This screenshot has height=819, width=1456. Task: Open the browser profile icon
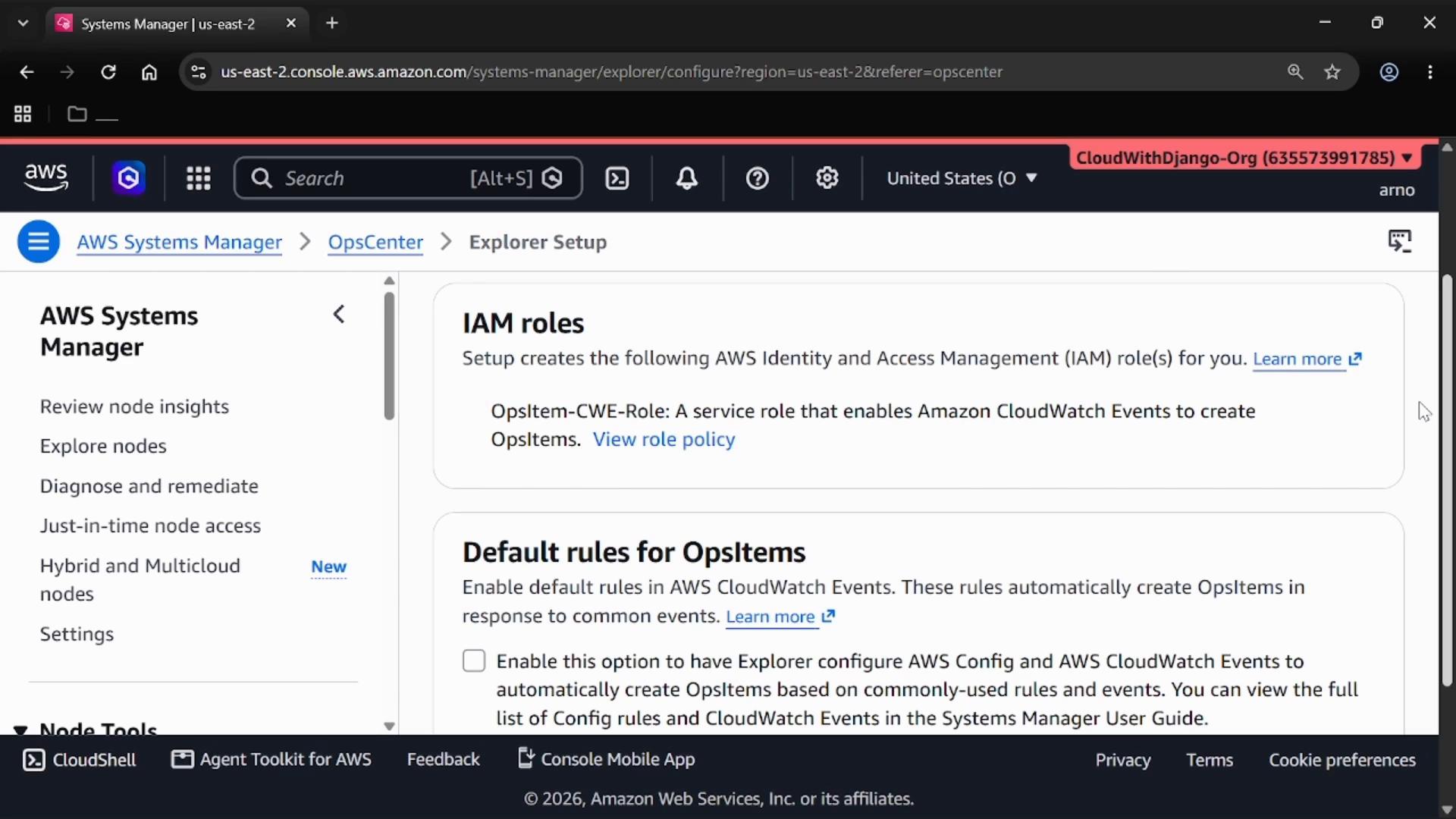point(1389,72)
